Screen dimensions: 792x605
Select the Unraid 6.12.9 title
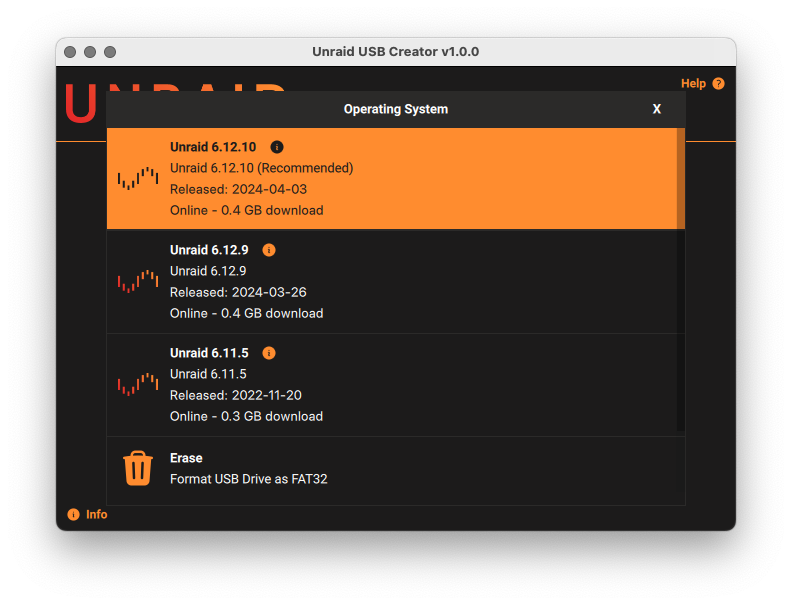(209, 250)
